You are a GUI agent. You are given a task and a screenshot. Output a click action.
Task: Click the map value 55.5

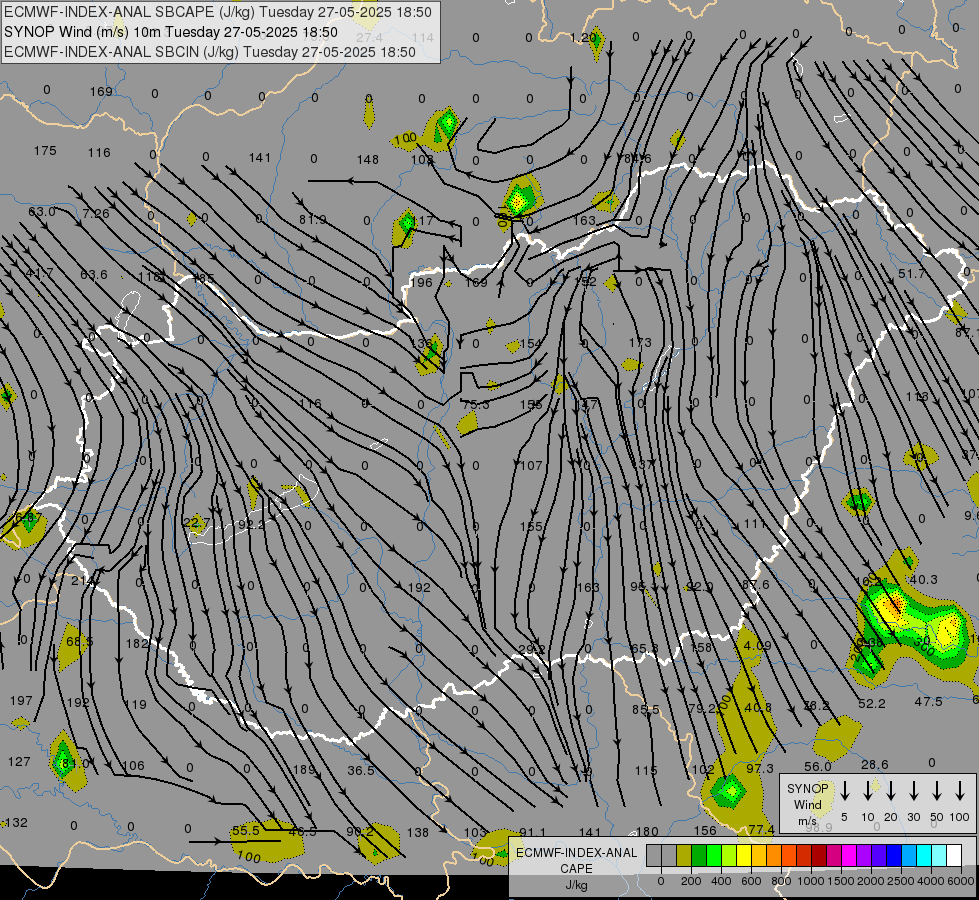[245, 831]
